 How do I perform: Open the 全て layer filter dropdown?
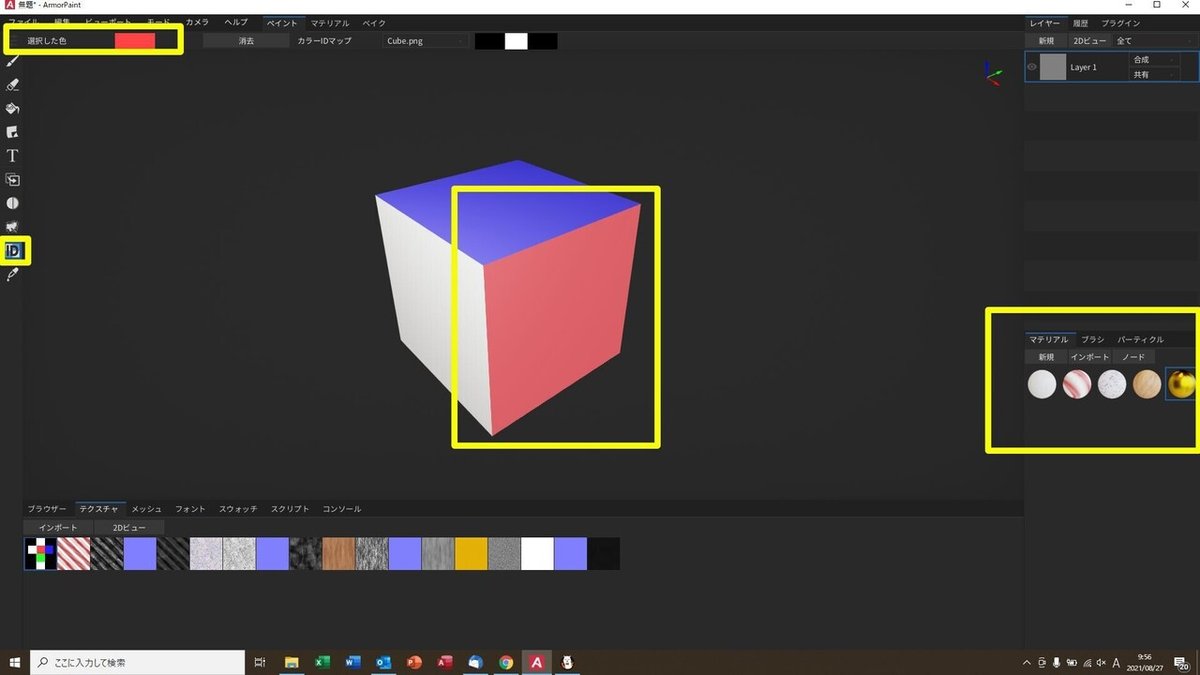tap(1153, 41)
